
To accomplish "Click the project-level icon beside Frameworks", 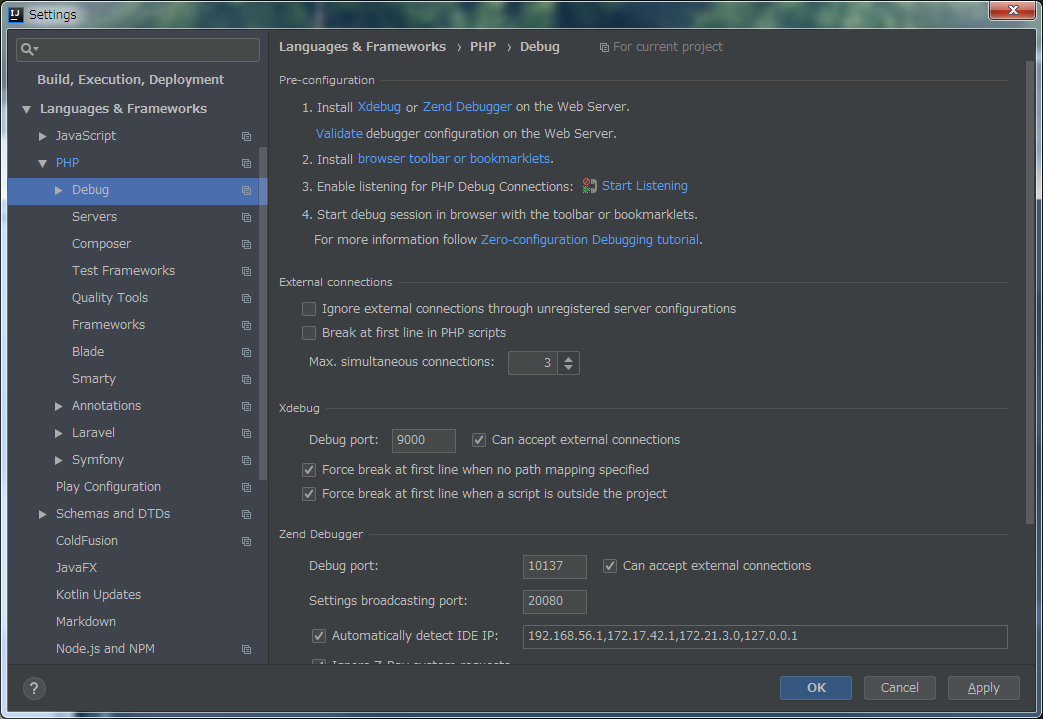I will 246,325.
